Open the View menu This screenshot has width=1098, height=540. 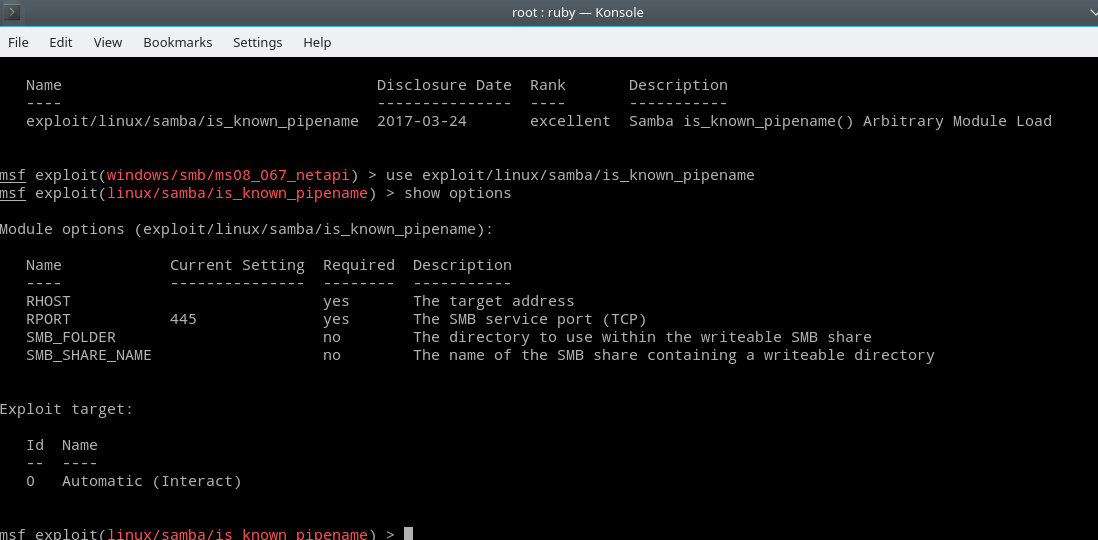coord(108,43)
